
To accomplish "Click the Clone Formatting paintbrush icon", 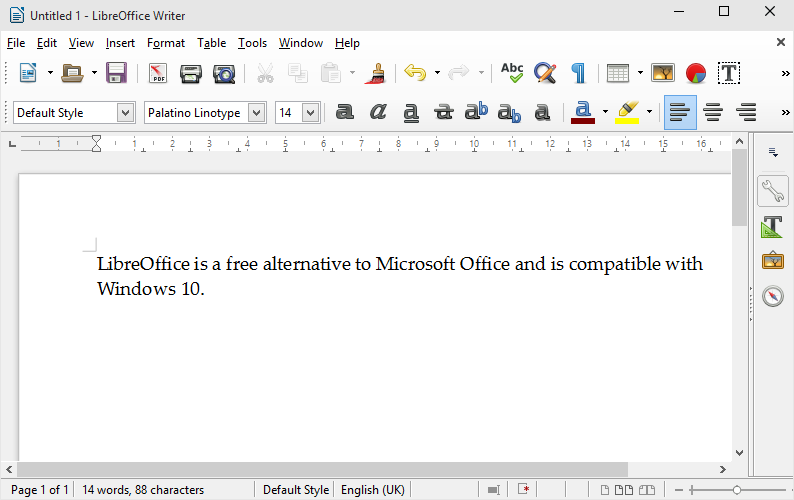I will pos(377,73).
